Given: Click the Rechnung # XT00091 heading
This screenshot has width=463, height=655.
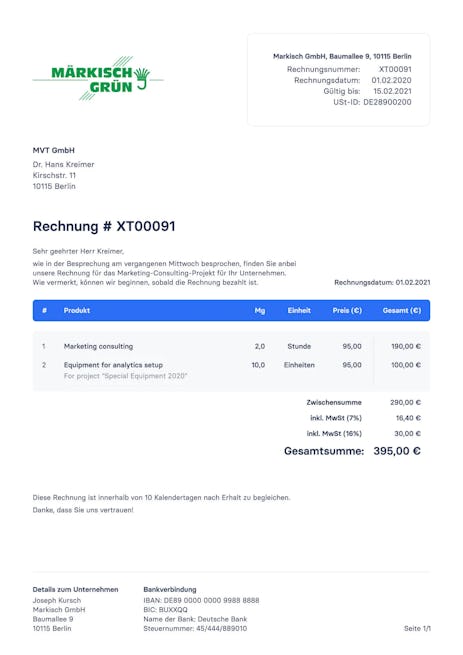Looking at the screenshot, I should tap(104, 226).
